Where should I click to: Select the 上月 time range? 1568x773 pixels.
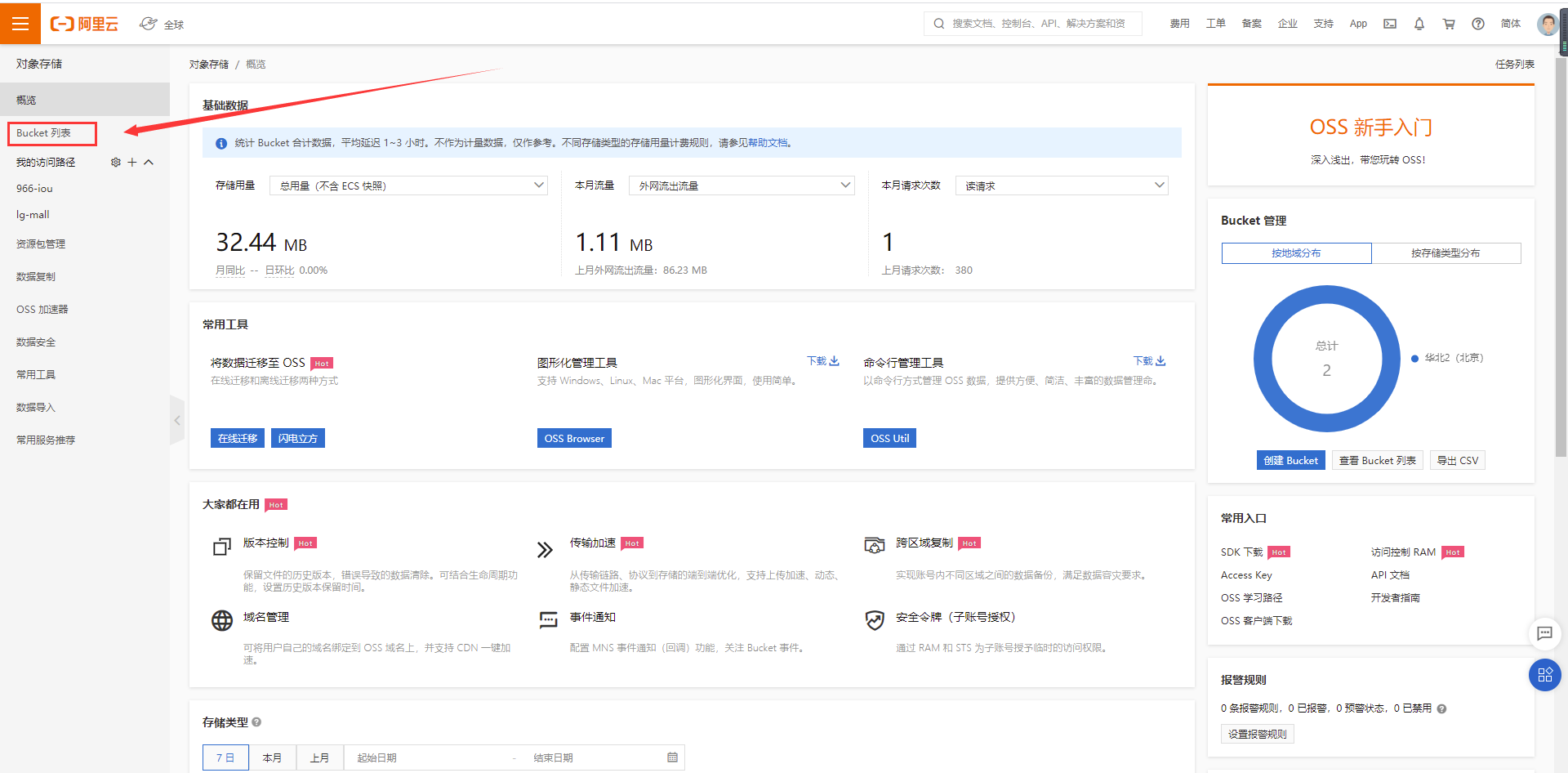tap(320, 757)
